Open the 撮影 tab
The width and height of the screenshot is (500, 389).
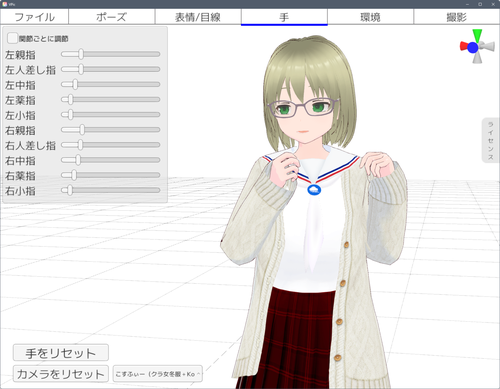[x=457, y=17]
